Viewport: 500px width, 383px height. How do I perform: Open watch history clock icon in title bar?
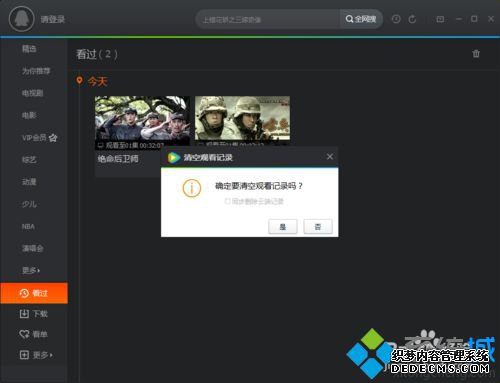(x=396, y=19)
